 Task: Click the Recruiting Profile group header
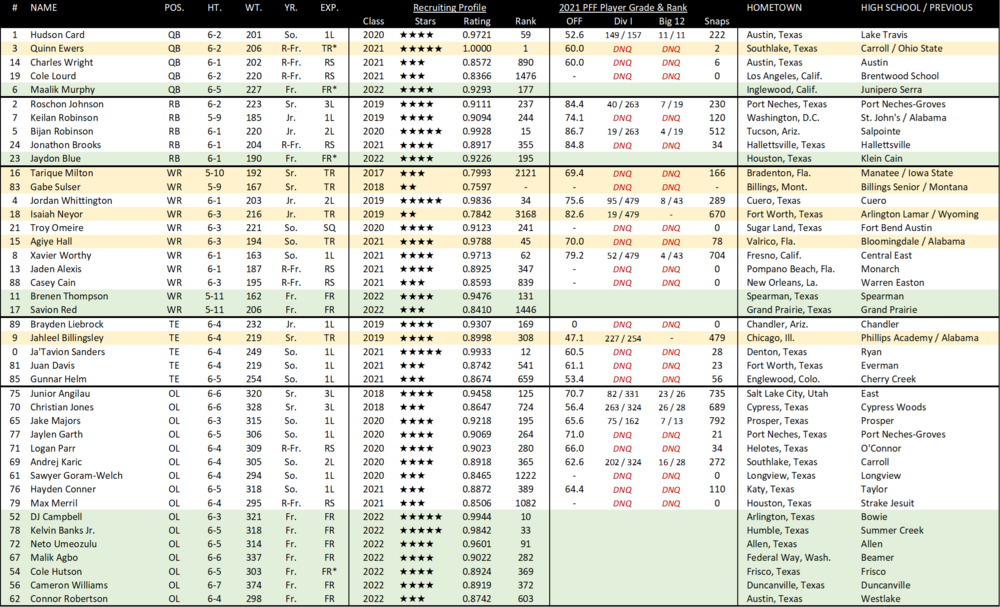pos(447,7)
